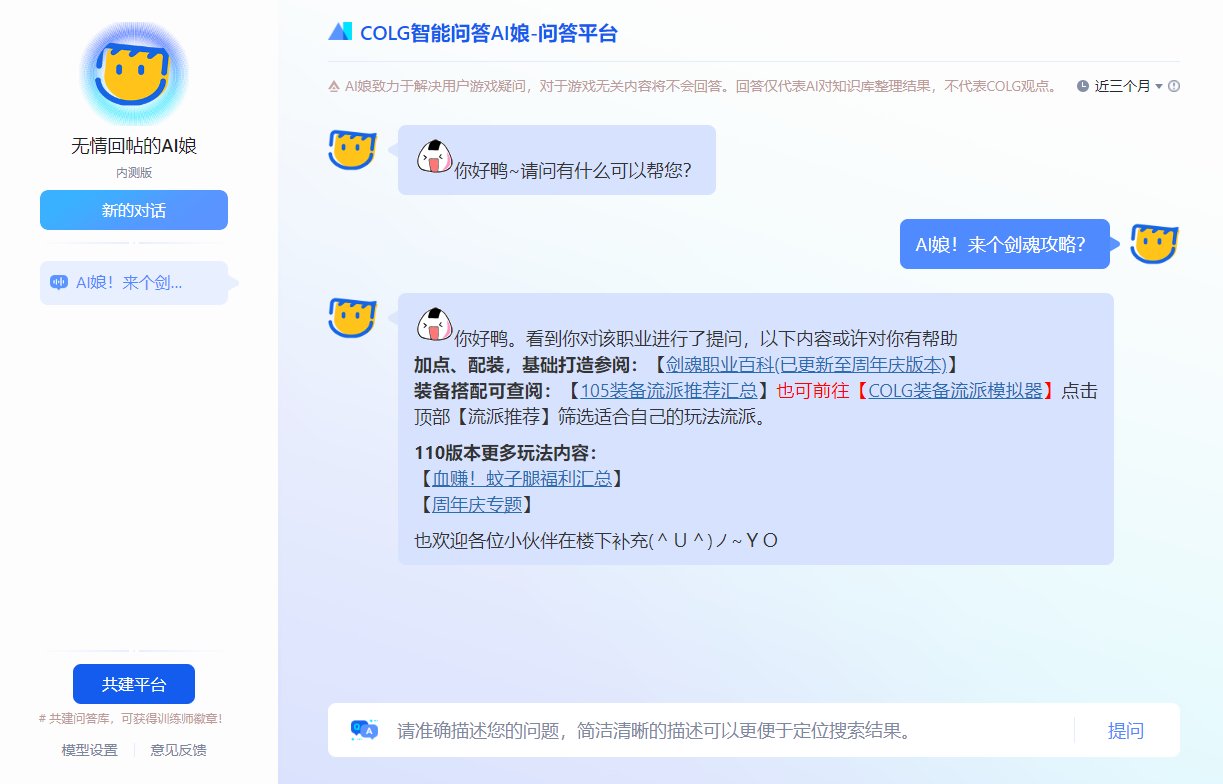Start a 新的对话
The image size is (1223, 784).
click(134, 210)
